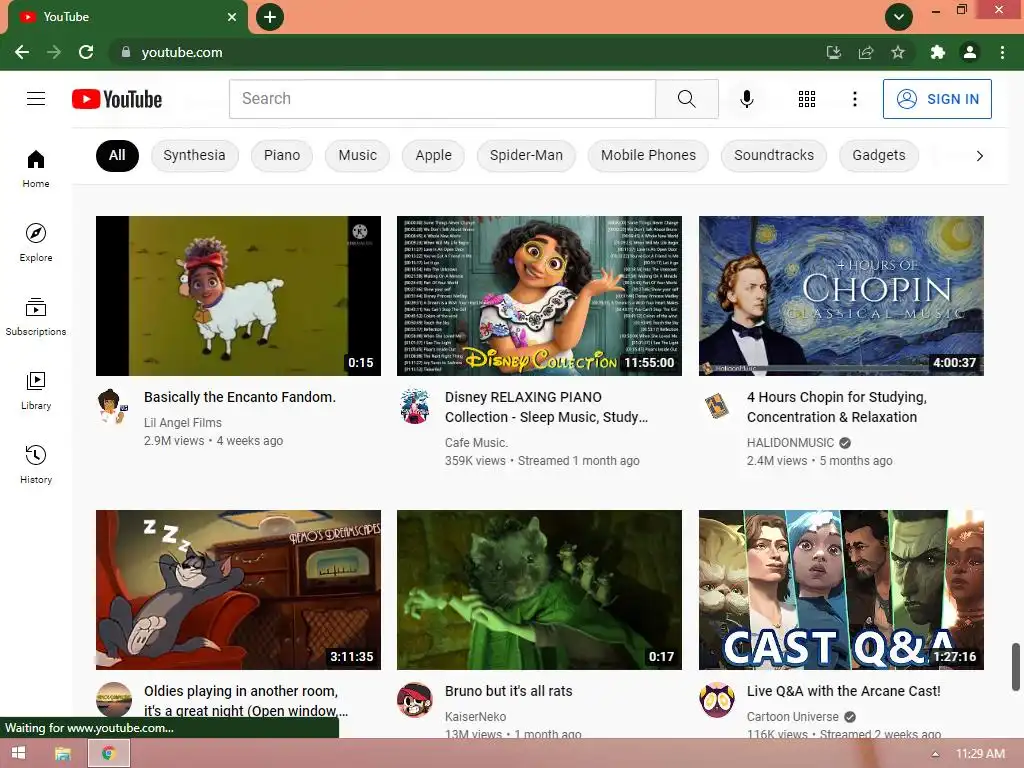Open 'Basically the Encanto Fandom.' title
Screen dimensions: 1024x768
pyautogui.click(x=240, y=397)
